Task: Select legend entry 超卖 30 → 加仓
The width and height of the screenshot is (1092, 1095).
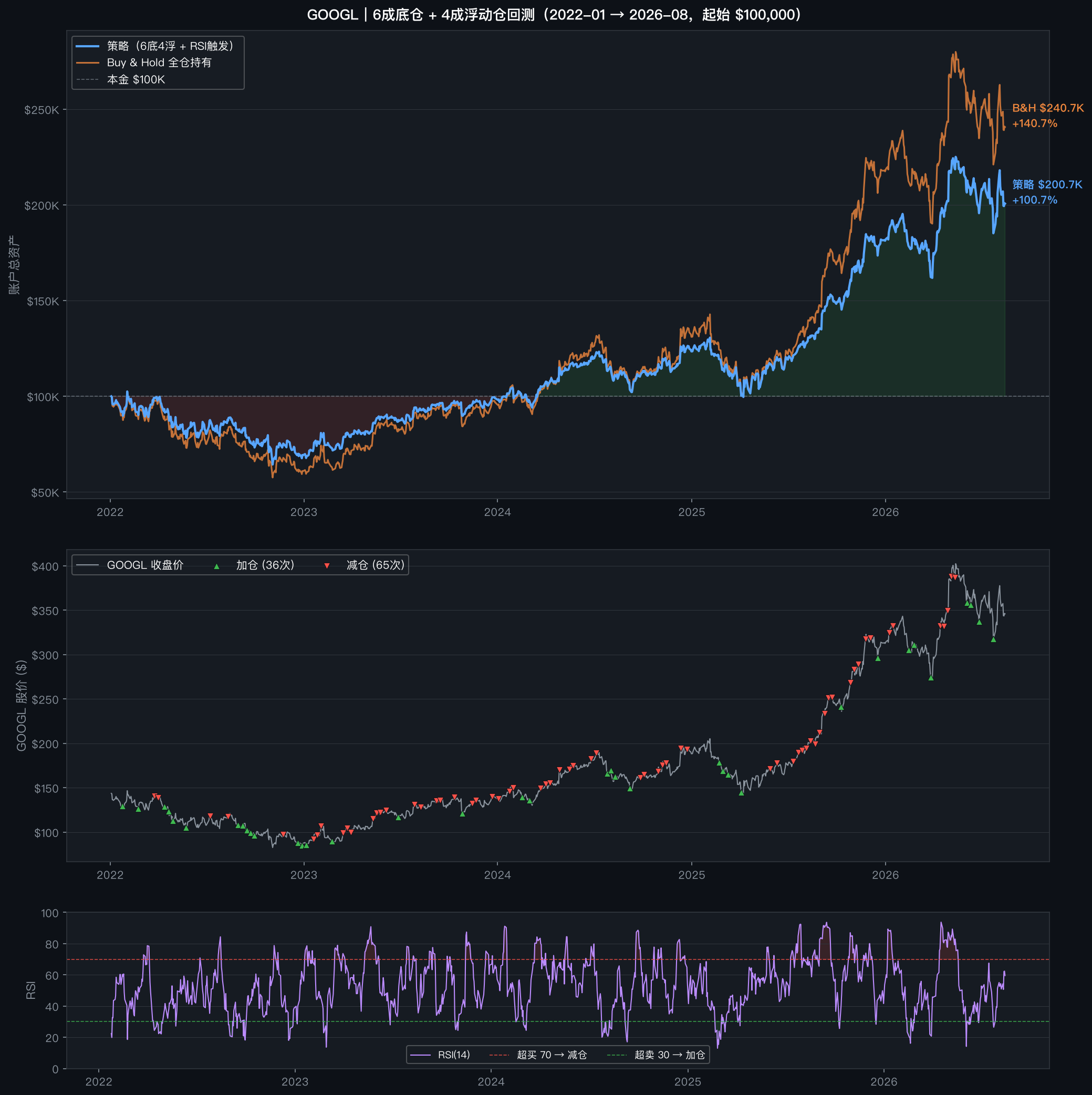Action: (670, 1055)
